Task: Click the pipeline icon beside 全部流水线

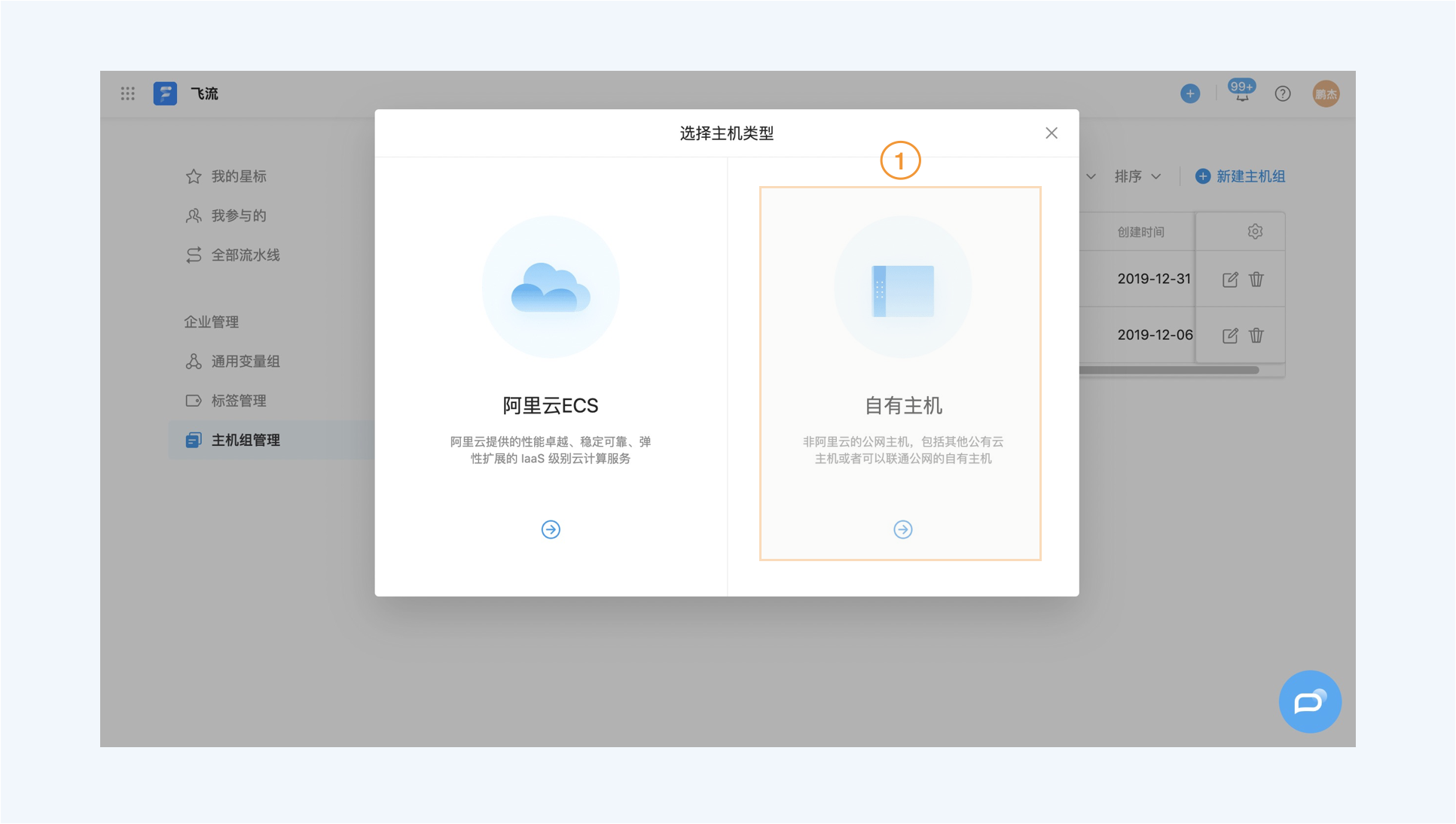Action: coord(194,255)
